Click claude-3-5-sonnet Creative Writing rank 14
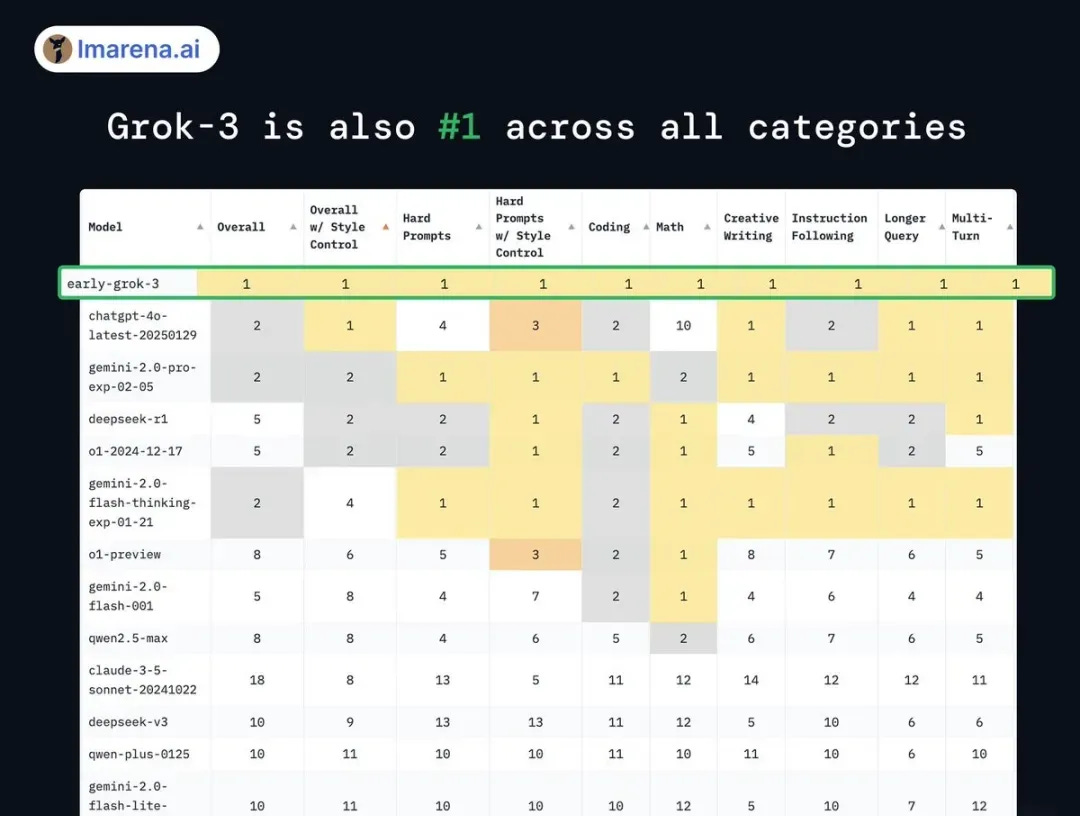This screenshot has height=816, width=1080. pos(751,680)
